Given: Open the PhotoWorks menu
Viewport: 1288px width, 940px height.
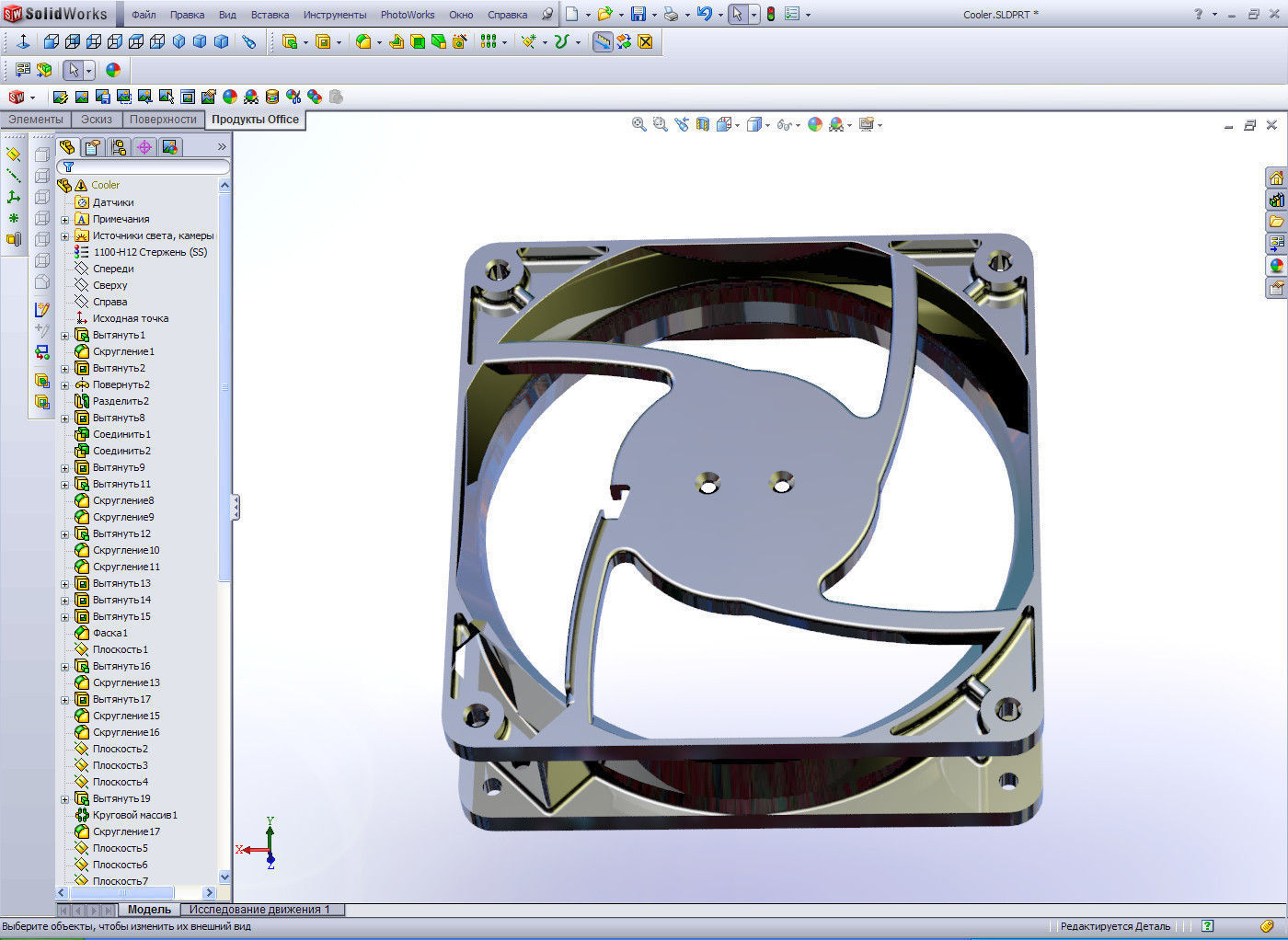Looking at the screenshot, I should pos(408,15).
